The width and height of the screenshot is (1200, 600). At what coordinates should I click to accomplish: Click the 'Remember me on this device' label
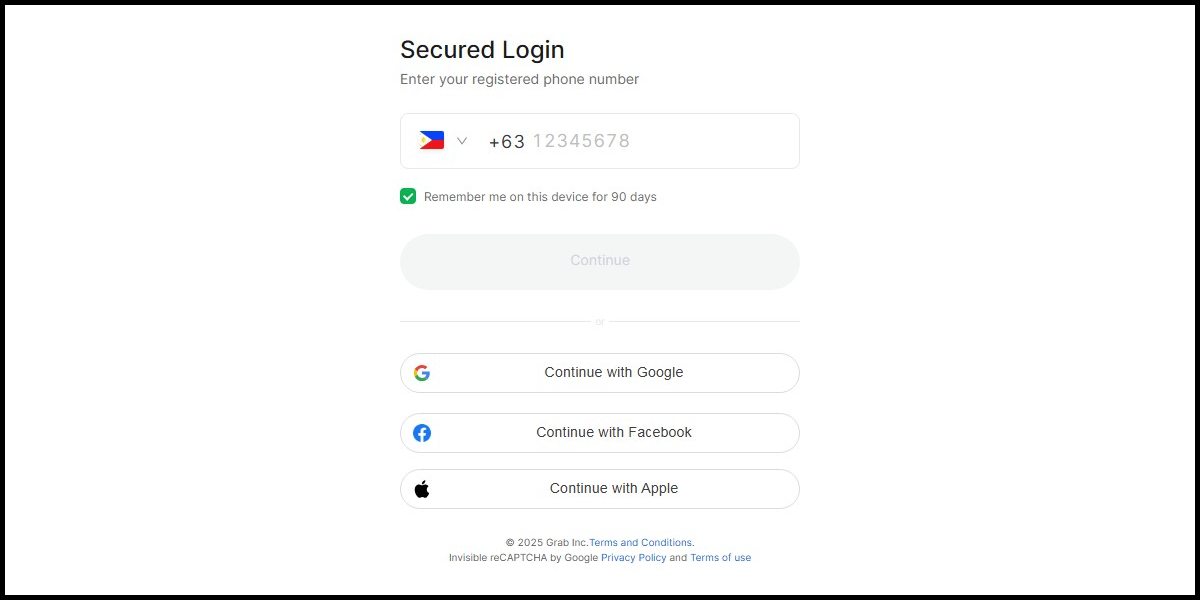(x=540, y=197)
